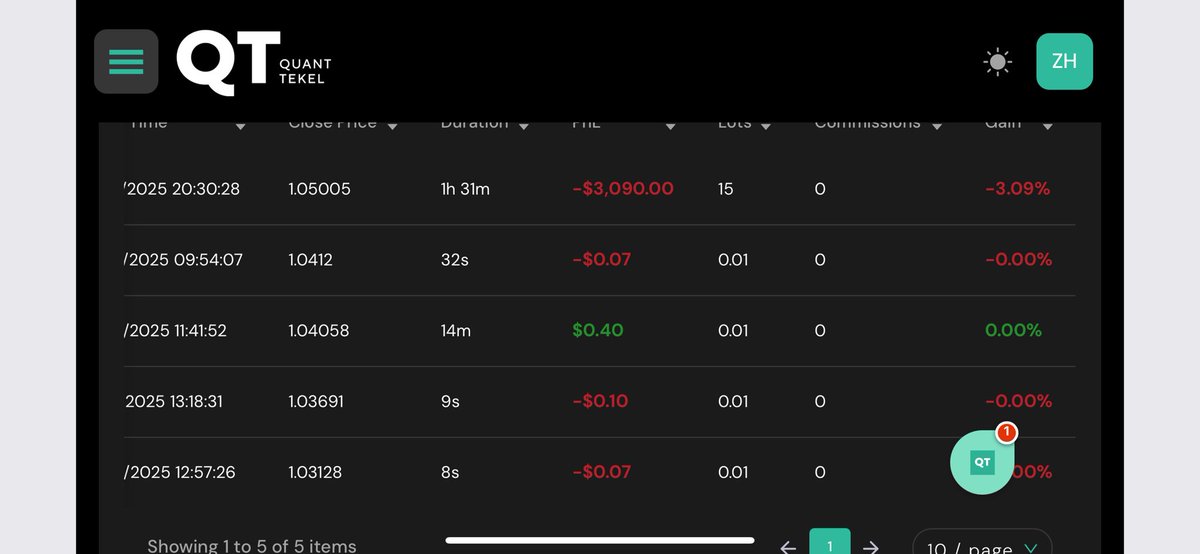Click the profit value $0.40
The height and width of the screenshot is (554, 1200).
click(597, 330)
